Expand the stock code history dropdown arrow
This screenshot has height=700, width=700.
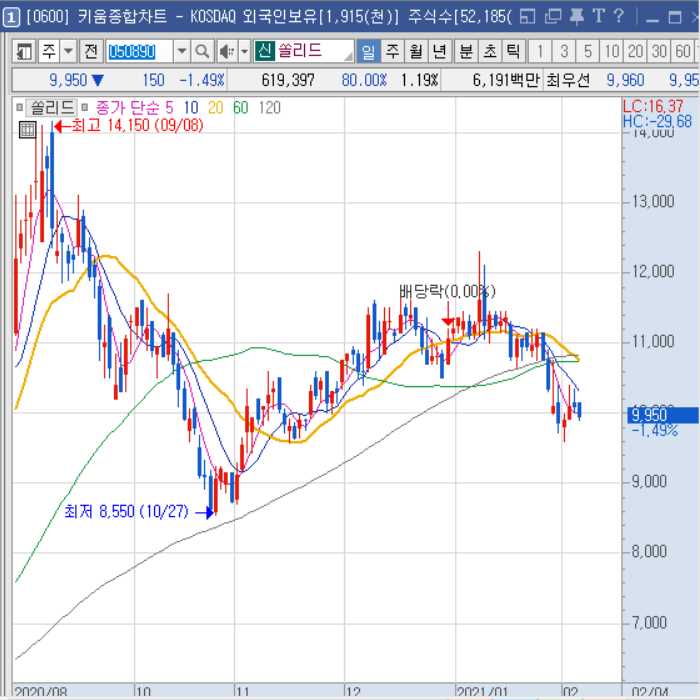pyautogui.click(x=182, y=52)
